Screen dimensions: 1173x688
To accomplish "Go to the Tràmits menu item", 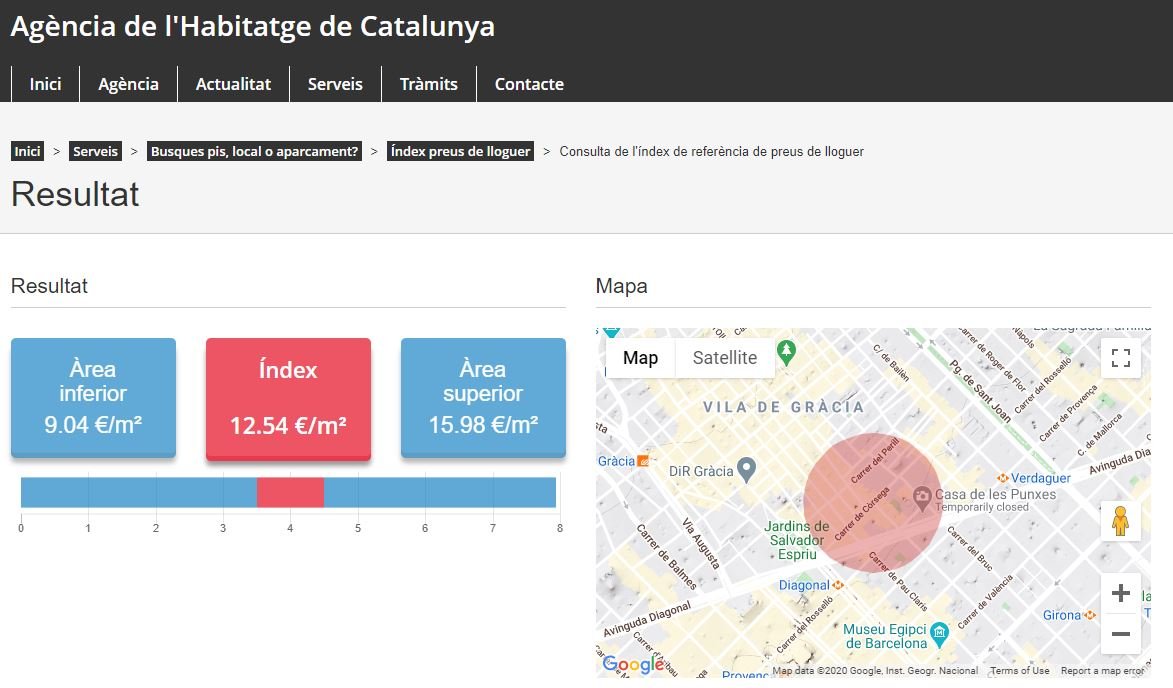I will 429,84.
